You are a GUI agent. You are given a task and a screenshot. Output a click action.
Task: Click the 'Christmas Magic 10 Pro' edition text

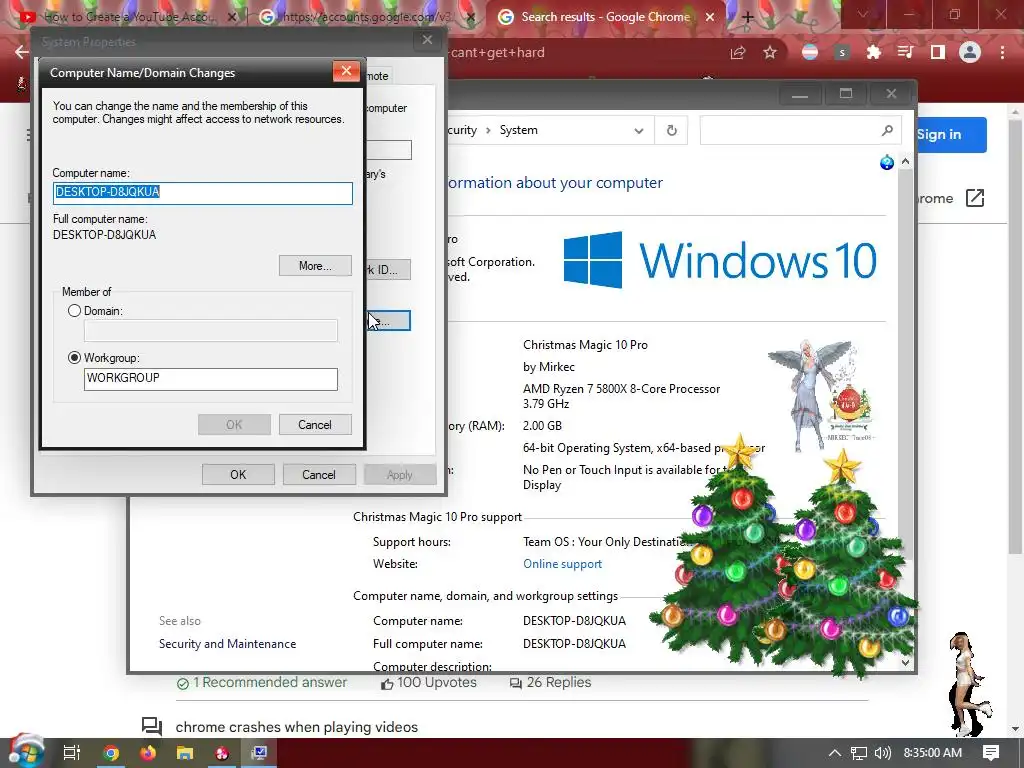point(585,345)
